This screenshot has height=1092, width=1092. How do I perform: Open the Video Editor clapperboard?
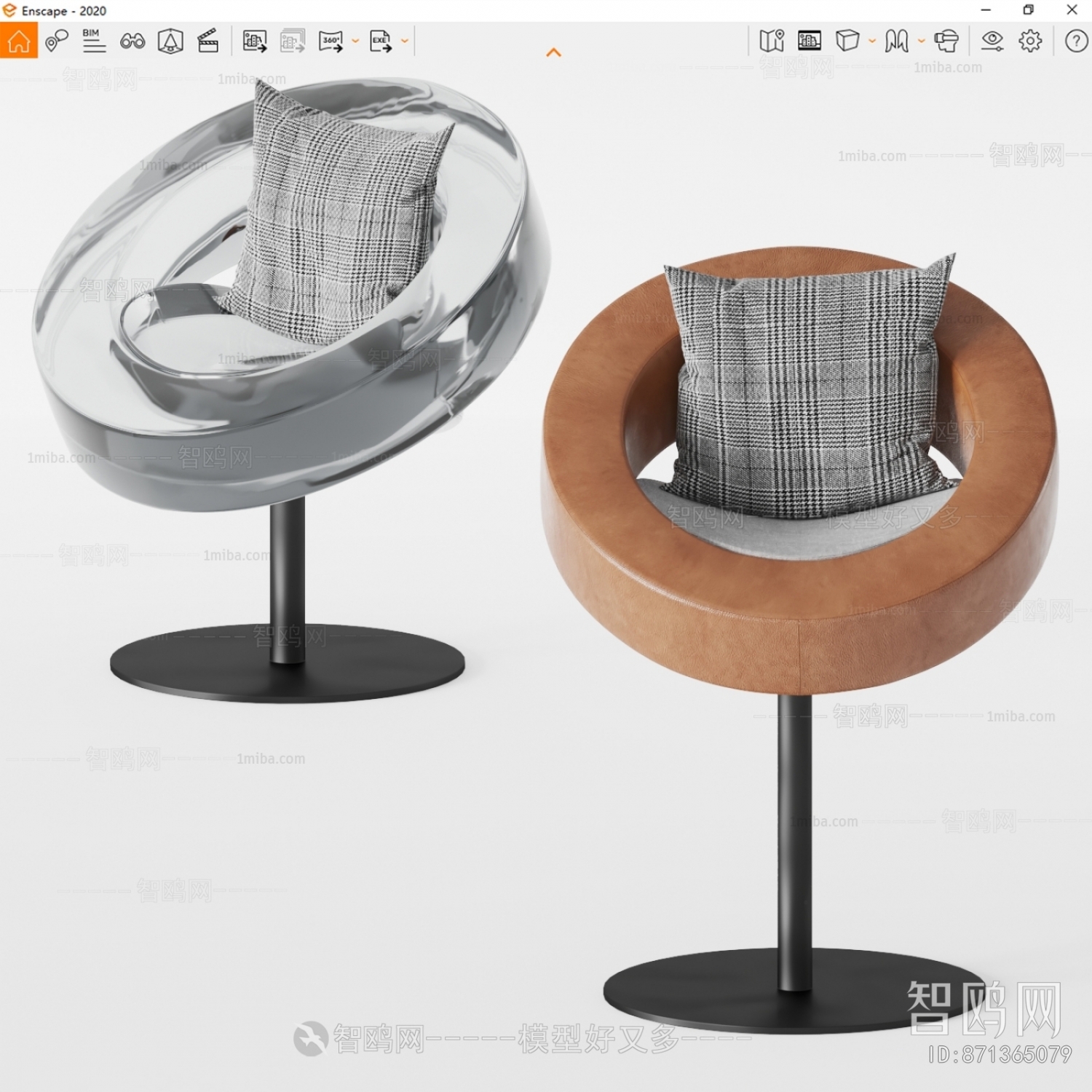(208, 41)
